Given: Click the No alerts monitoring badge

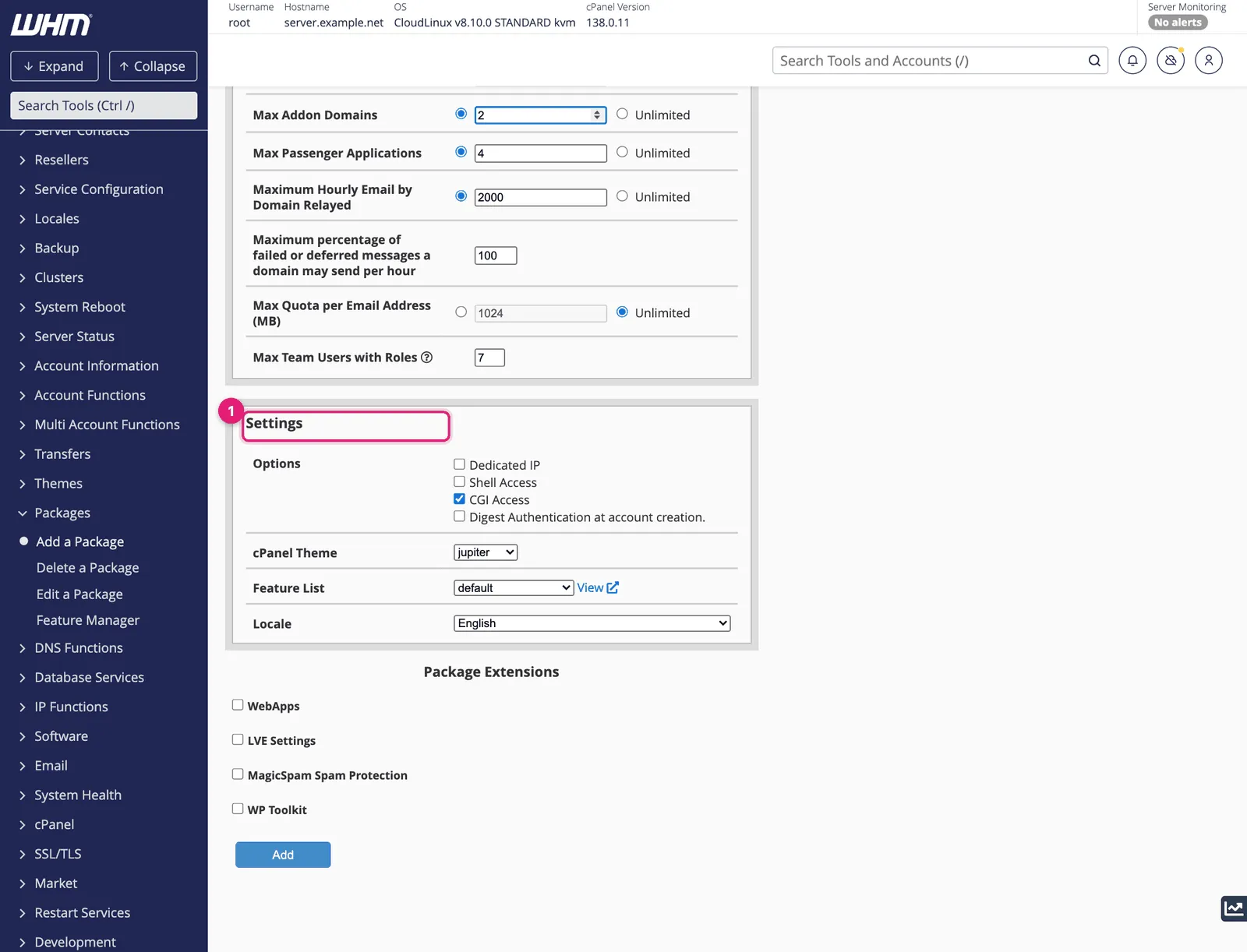Looking at the screenshot, I should [1178, 22].
